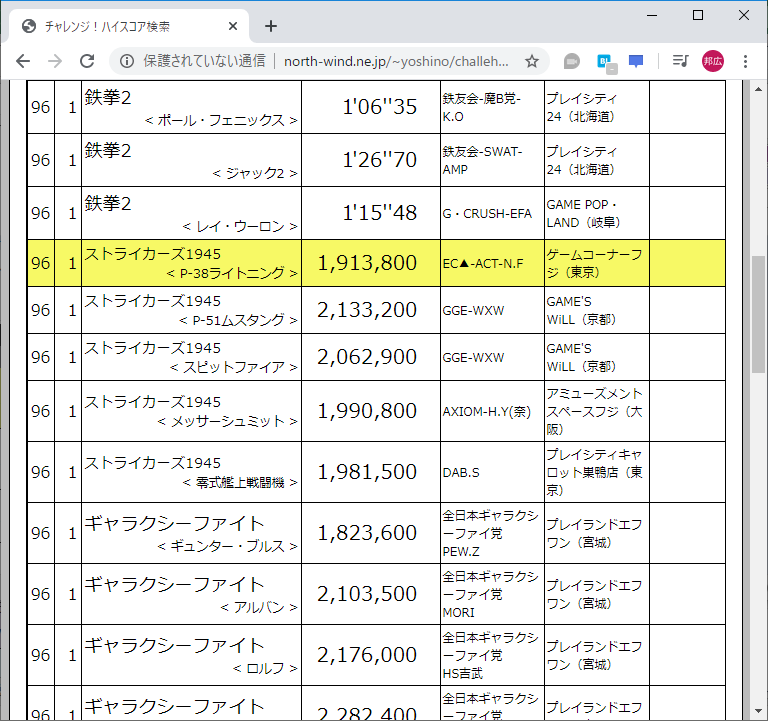
Task: Click the score 2,103,500
Action: [x=367, y=594]
